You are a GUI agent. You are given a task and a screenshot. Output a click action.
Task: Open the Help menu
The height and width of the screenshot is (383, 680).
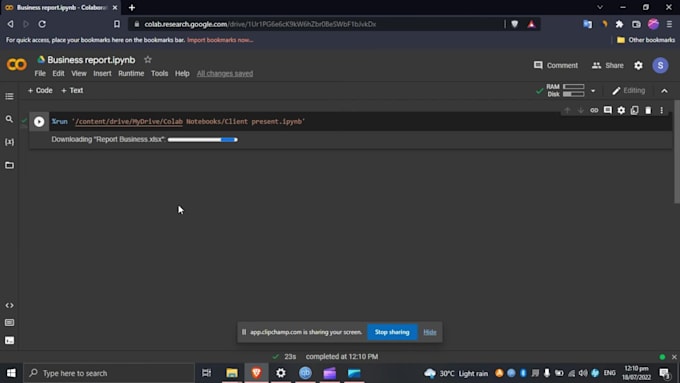(x=182, y=73)
